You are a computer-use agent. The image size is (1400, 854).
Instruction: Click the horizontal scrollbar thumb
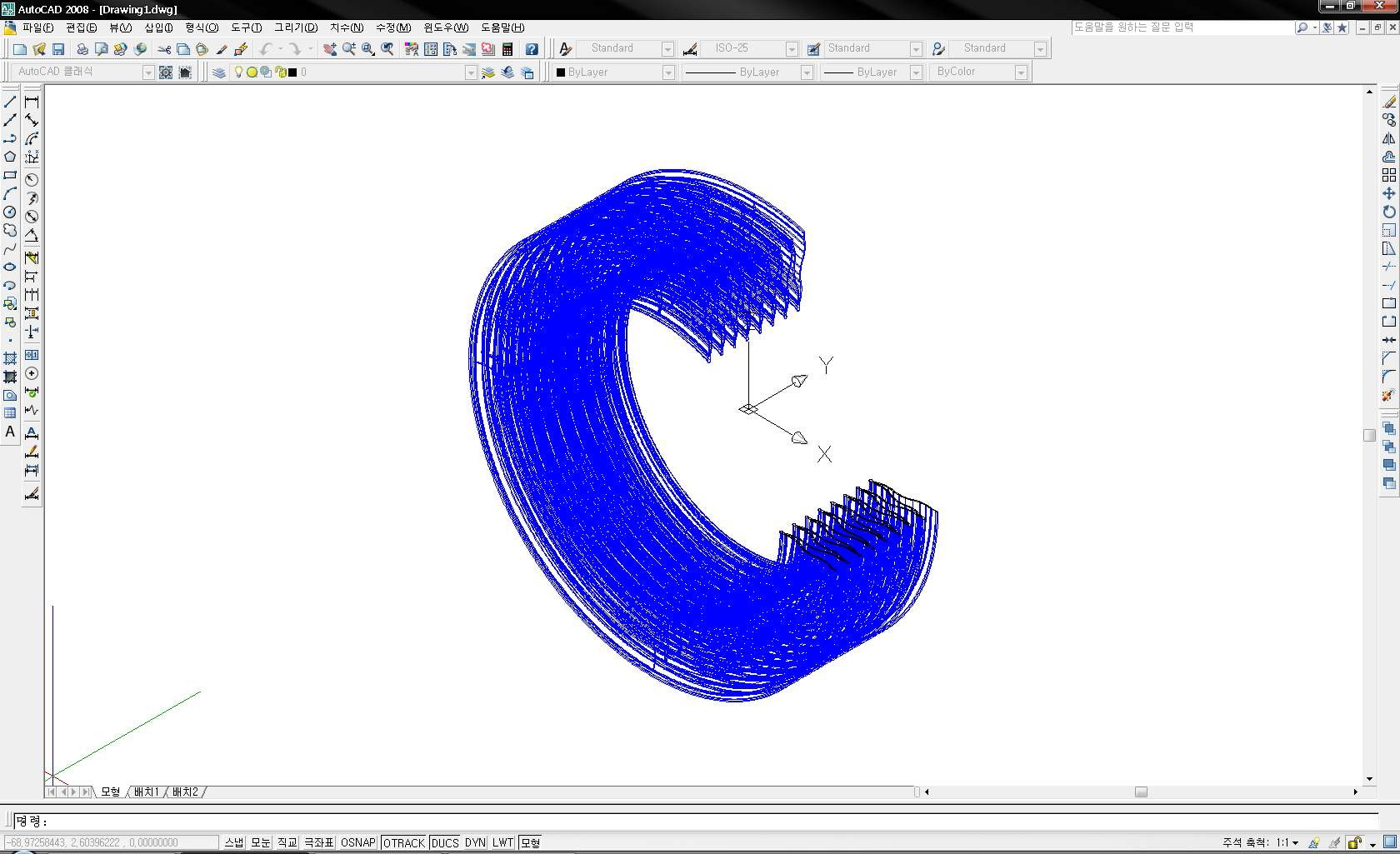[1141, 792]
